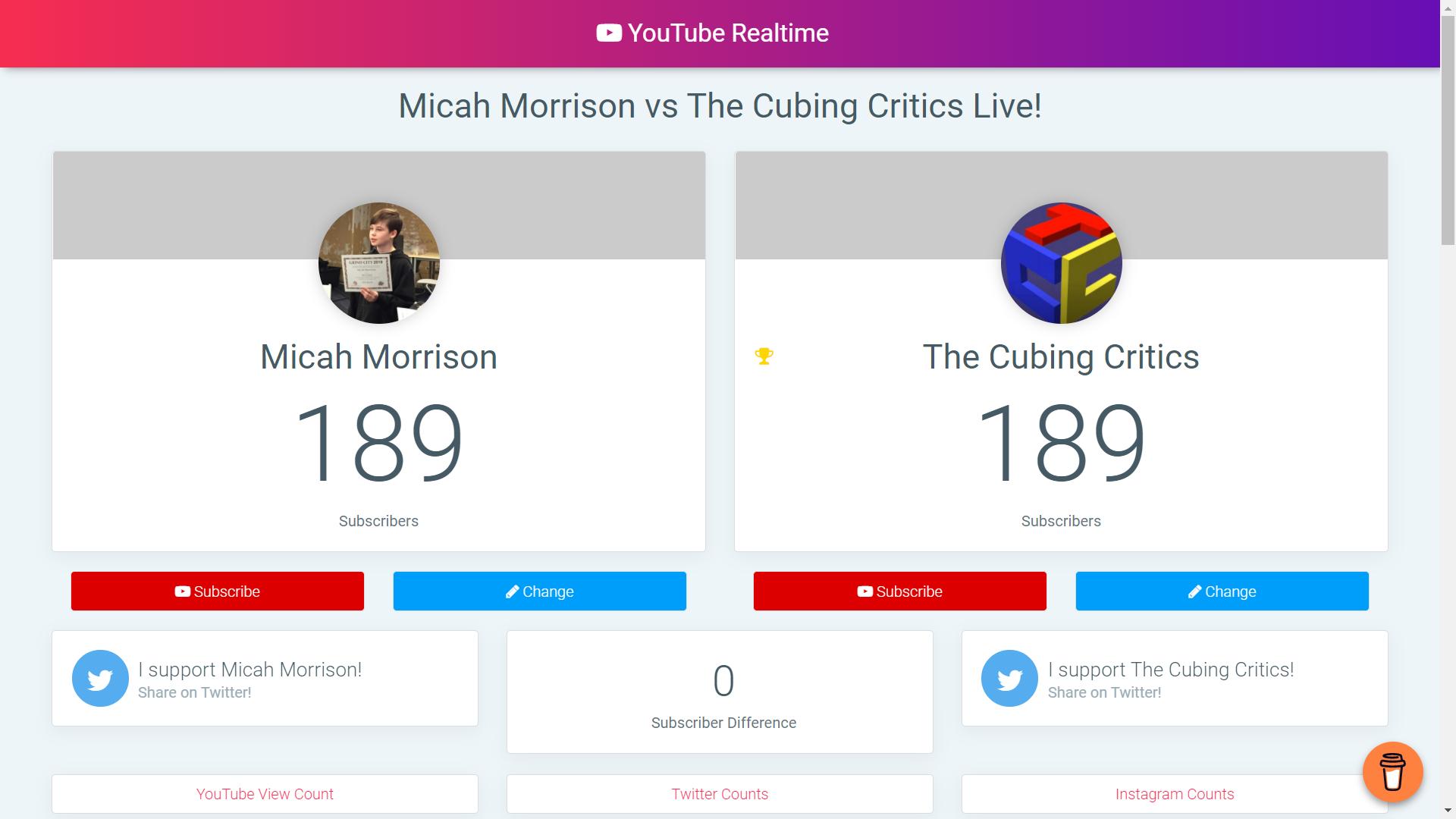1456x819 pixels.
Task: Change The Cubing Critics channel
Action: 1222,591
